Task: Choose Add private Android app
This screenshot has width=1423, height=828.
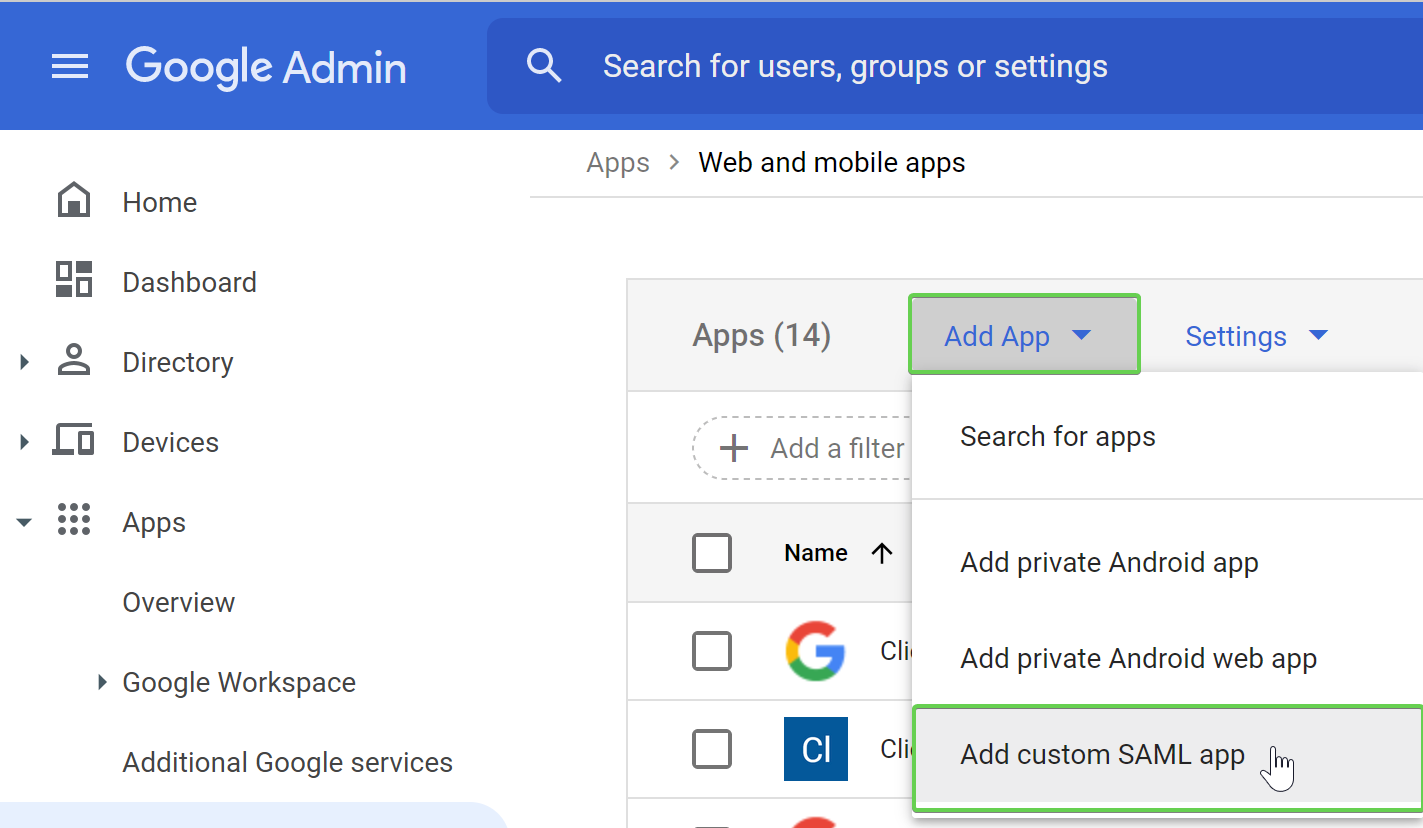Action: tap(1167, 563)
